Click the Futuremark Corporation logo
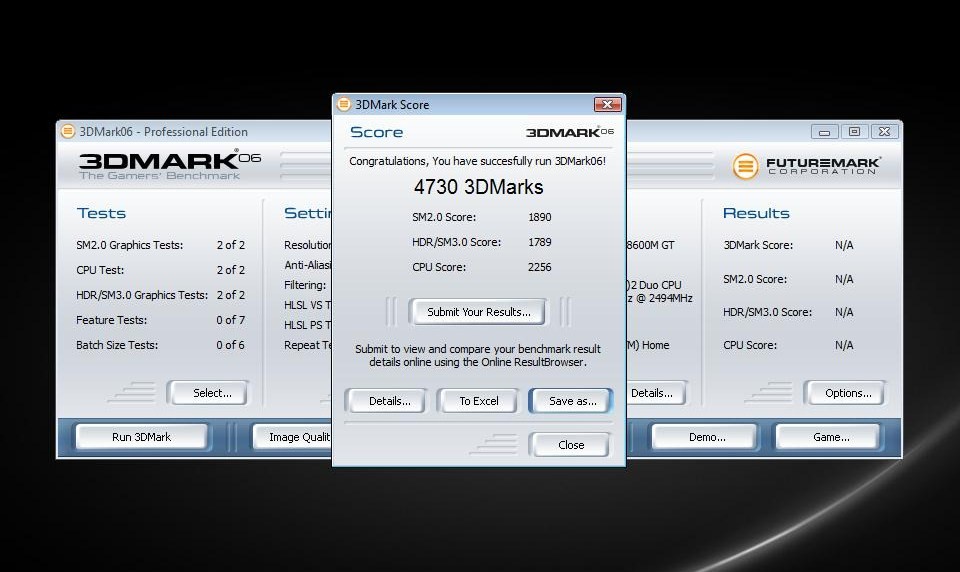Image resolution: width=960 pixels, height=572 pixels. (x=806, y=165)
